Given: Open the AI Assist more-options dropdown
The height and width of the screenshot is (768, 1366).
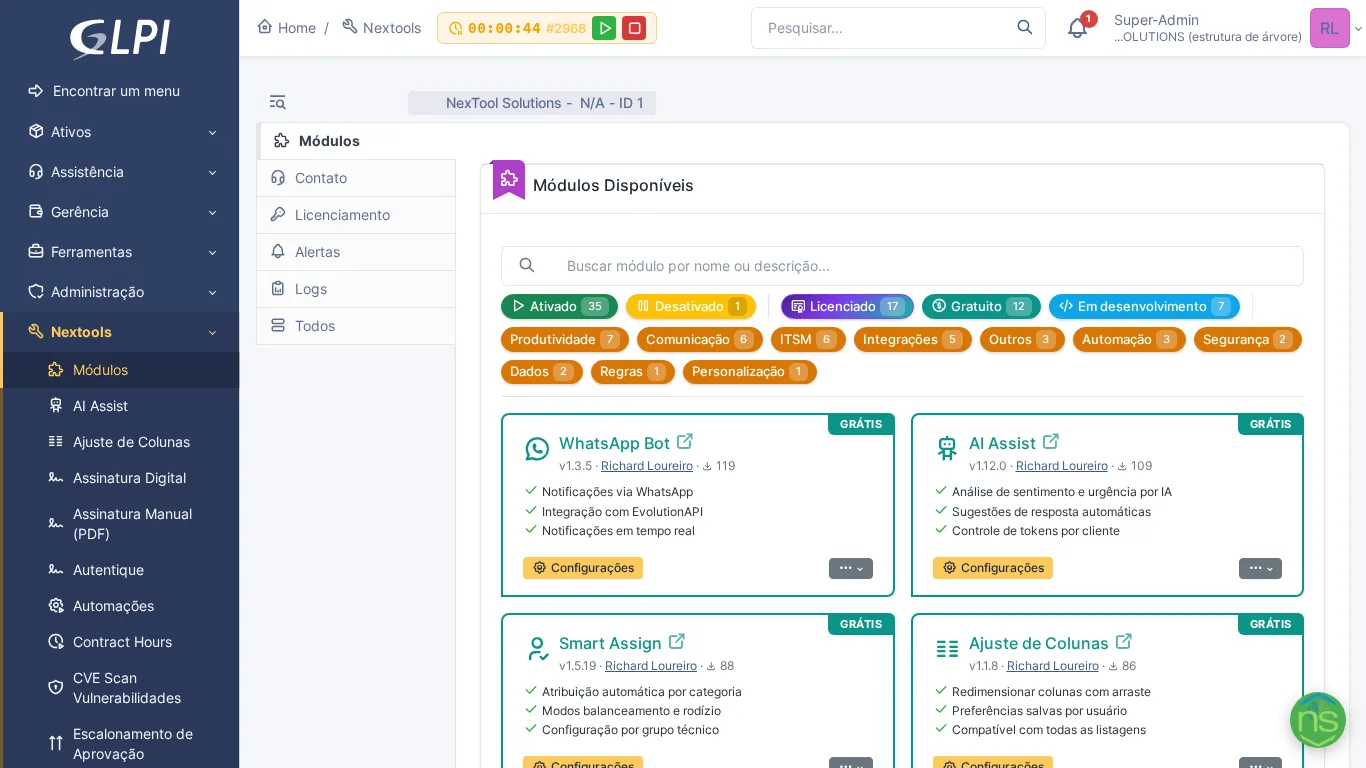Looking at the screenshot, I should point(1260,568).
